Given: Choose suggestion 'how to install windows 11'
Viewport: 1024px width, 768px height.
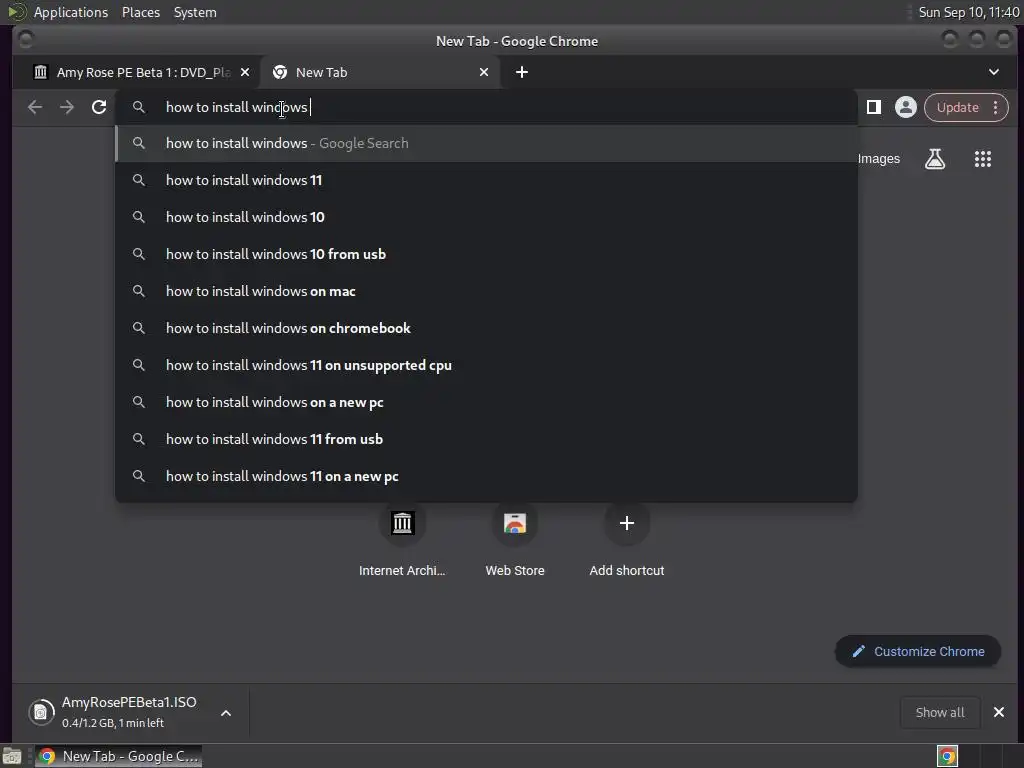Looking at the screenshot, I should [x=486, y=180].
